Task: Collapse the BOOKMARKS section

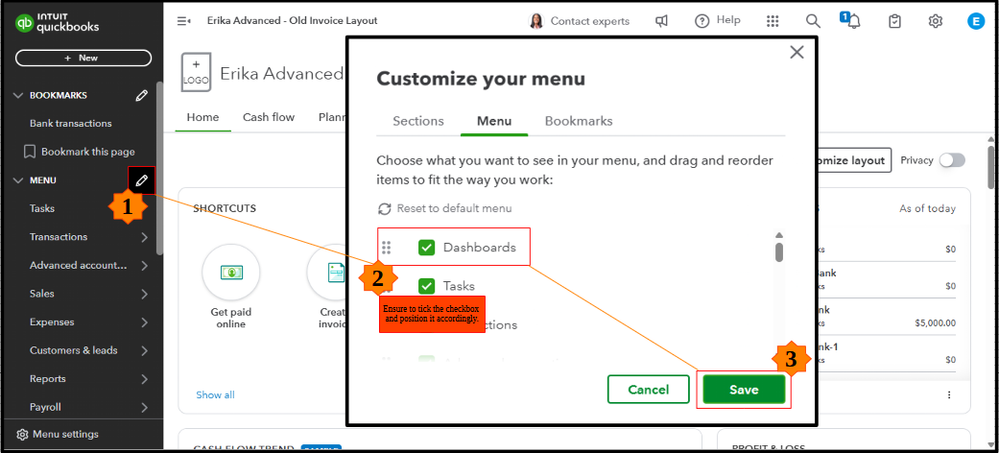Action: 18,96
